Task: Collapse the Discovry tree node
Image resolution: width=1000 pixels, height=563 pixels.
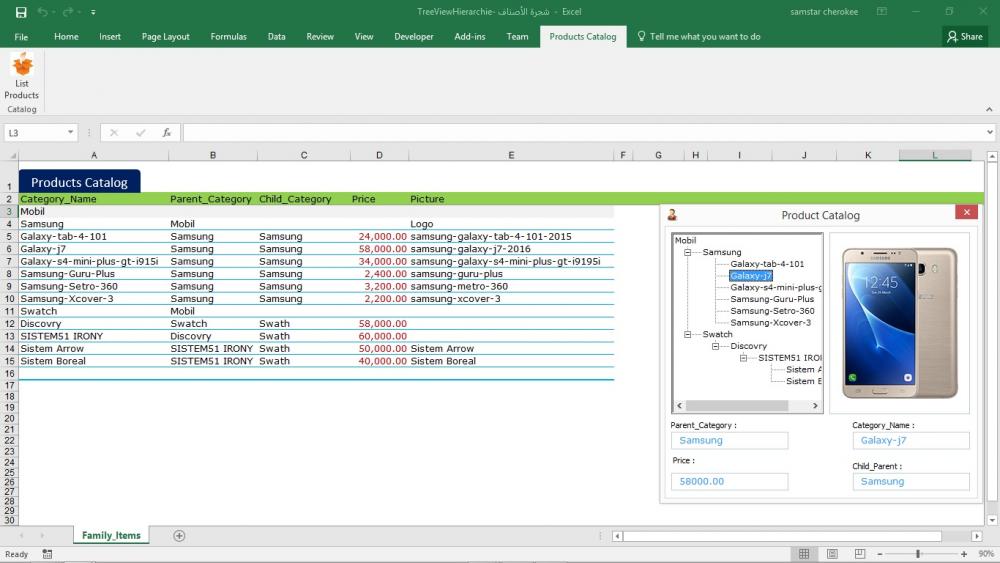Action: [x=716, y=346]
